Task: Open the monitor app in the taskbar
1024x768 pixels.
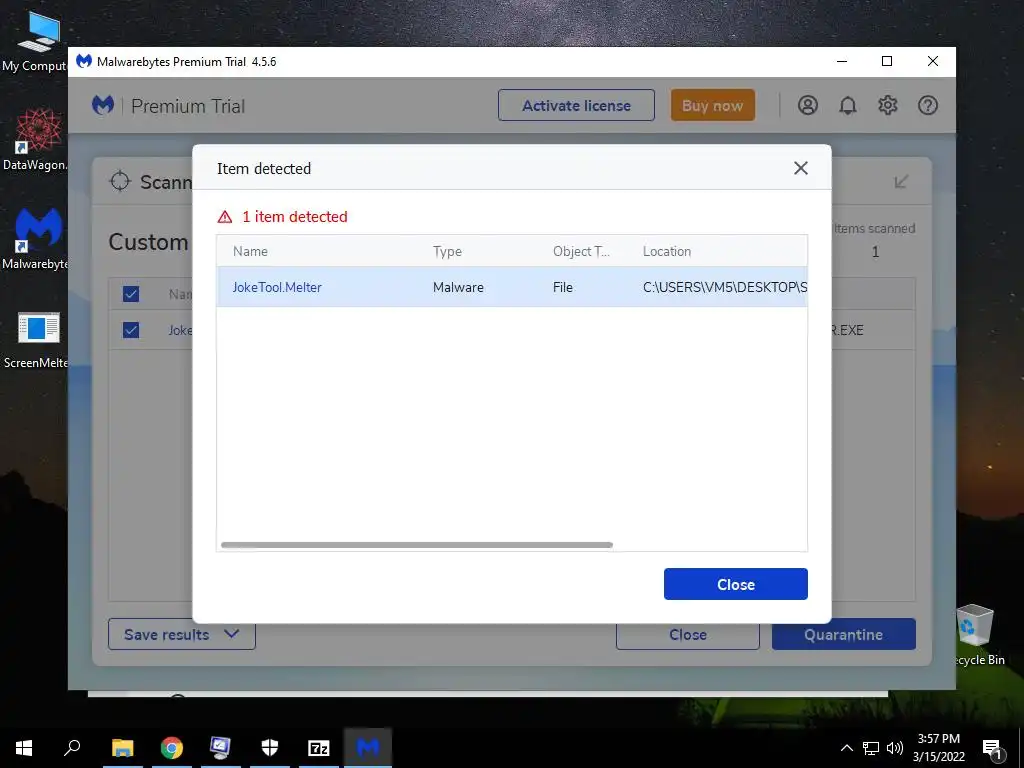Action: (x=220, y=747)
